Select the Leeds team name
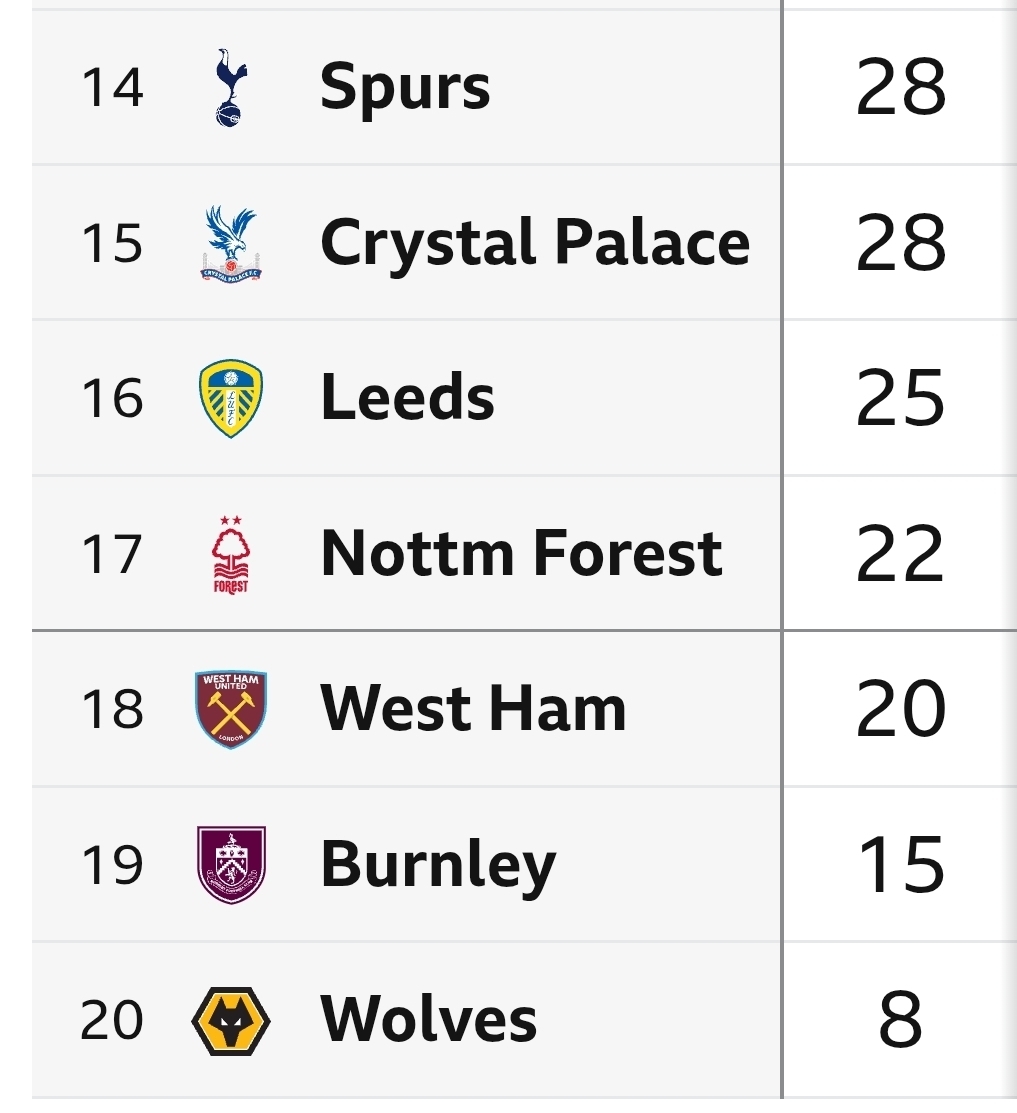Image resolution: width=1017 pixels, height=1113 pixels. click(407, 398)
